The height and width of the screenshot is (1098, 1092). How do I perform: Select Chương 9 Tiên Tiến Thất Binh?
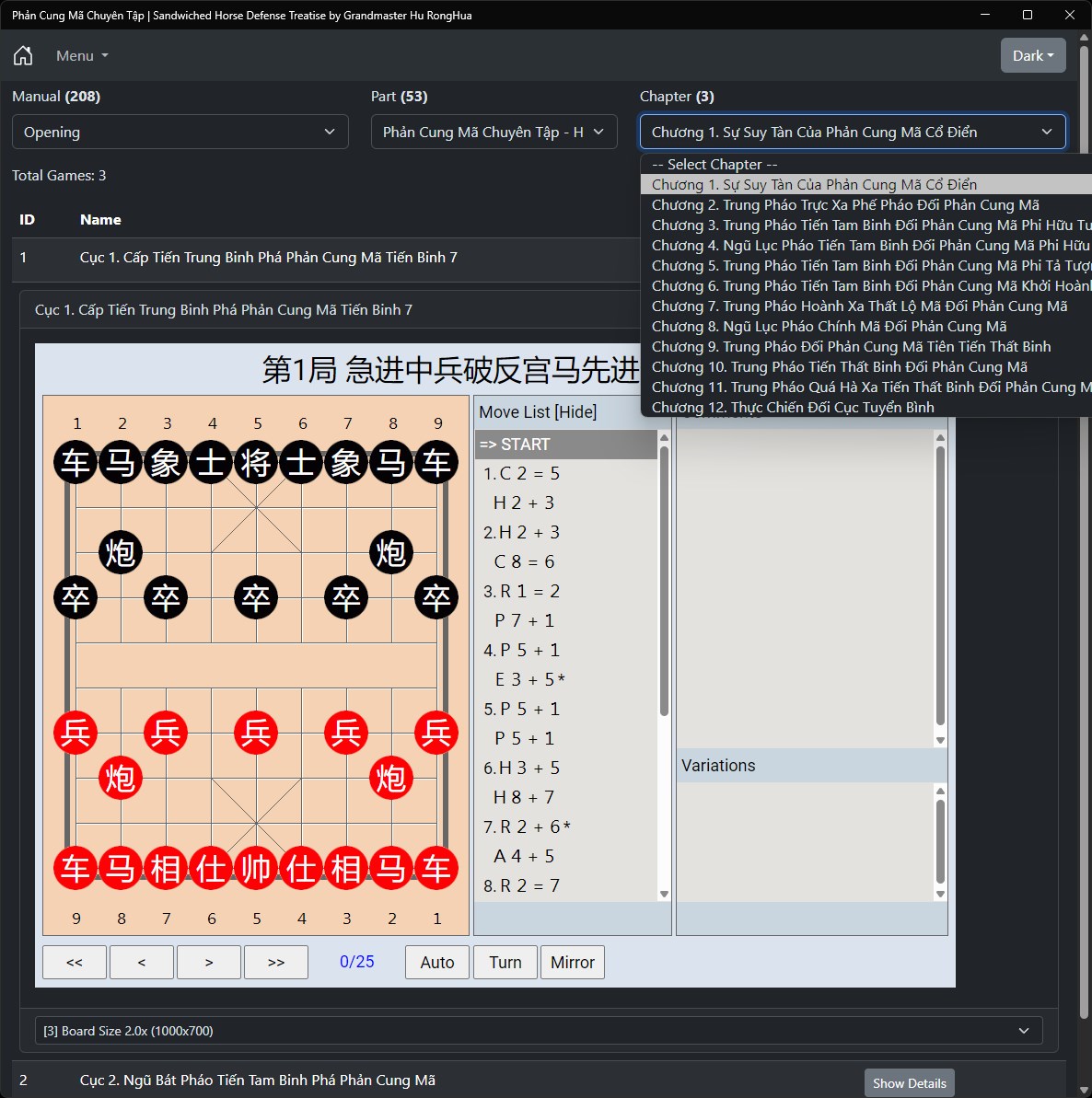pyautogui.click(x=865, y=347)
